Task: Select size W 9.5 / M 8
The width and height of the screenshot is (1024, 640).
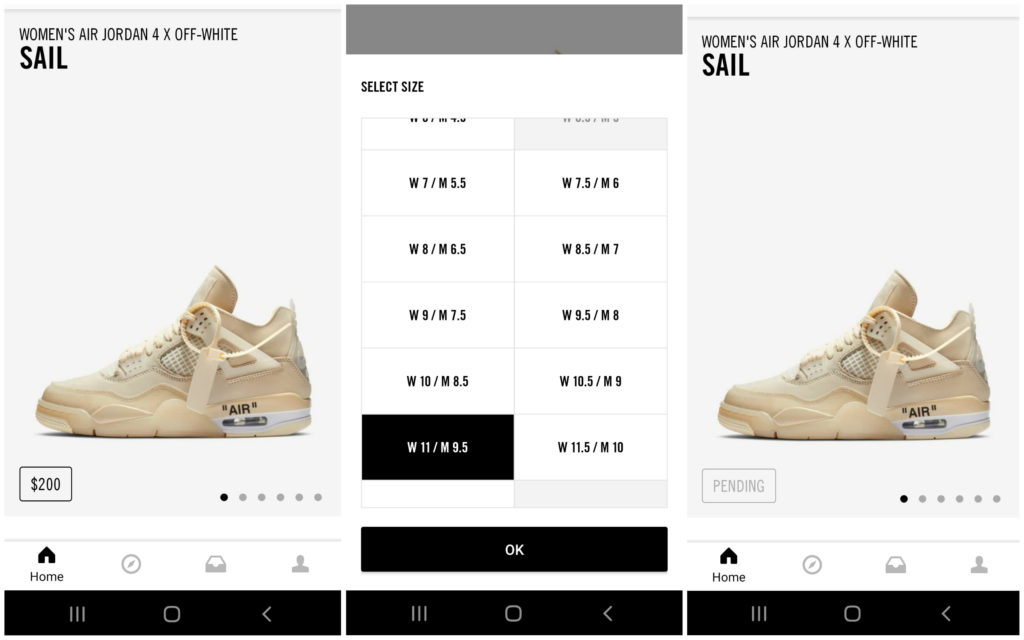Action: (x=590, y=315)
